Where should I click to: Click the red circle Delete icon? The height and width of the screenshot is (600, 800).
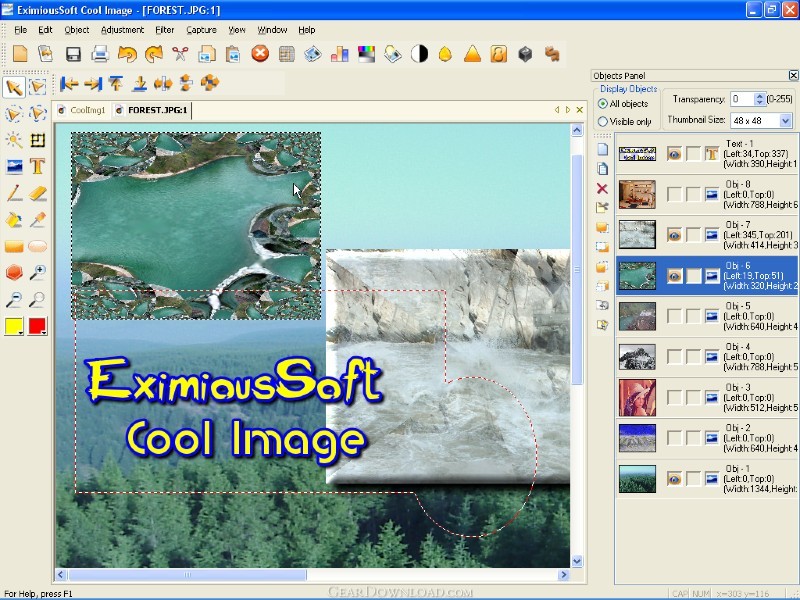click(x=260, y=54)
